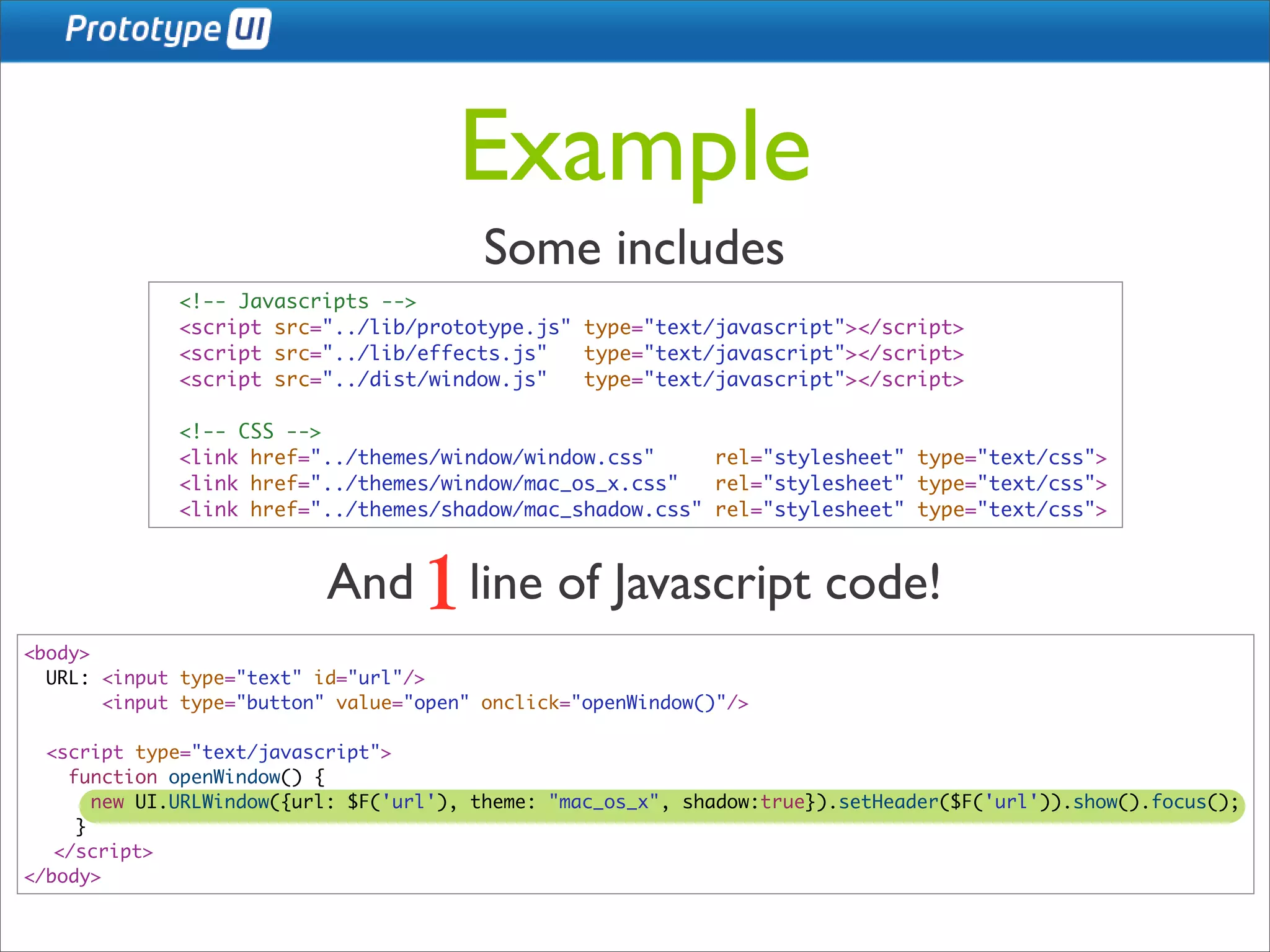Click the button input with onclick openWindow
This screenshot has width=1270, height=952.
(x=425, y=703)
